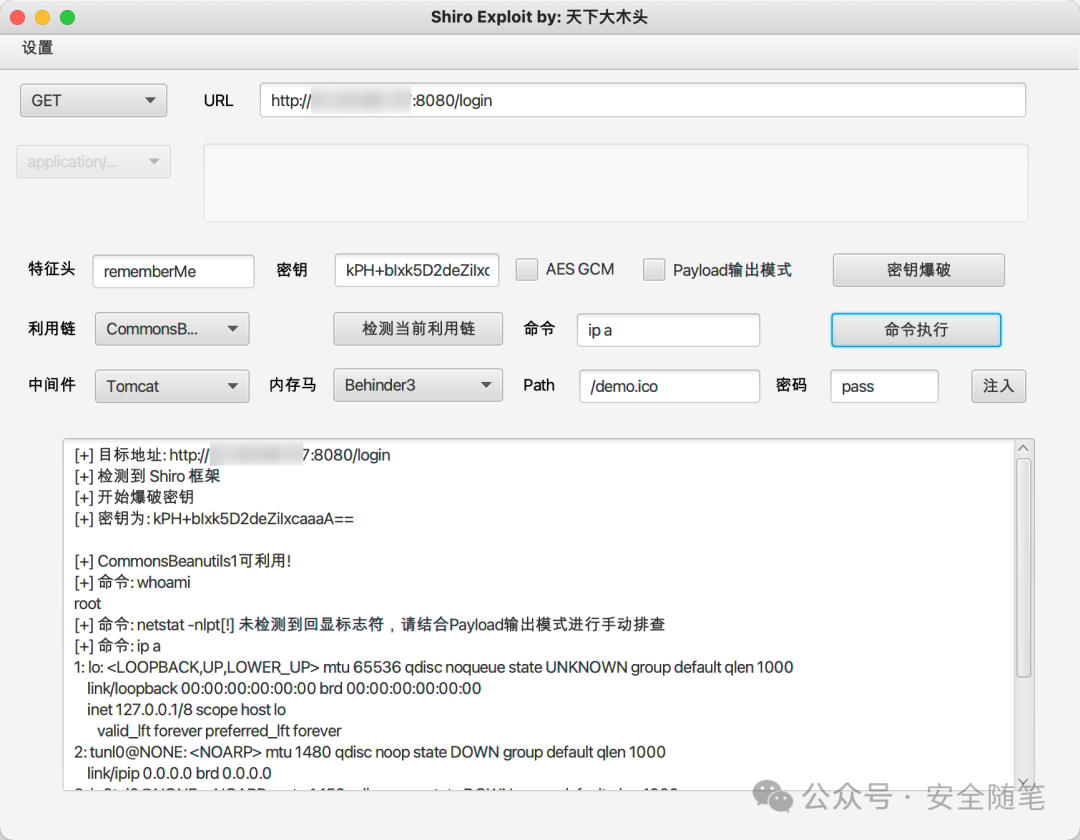Image resolution: width=1080 pixels, height=840 pixels.
Task: Click the red close window button
Action: coord(18,17)
